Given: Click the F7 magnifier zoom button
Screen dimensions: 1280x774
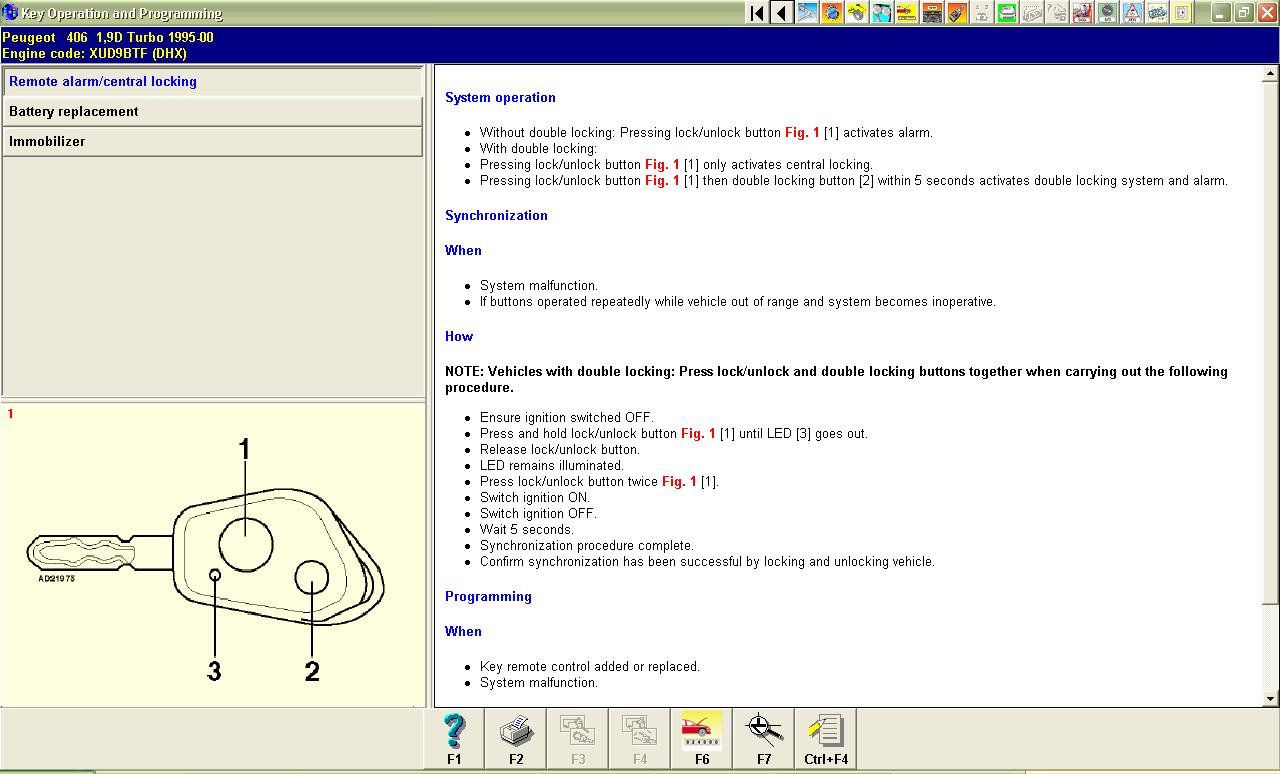Looking at the screenshot, I should pos(764,739).
